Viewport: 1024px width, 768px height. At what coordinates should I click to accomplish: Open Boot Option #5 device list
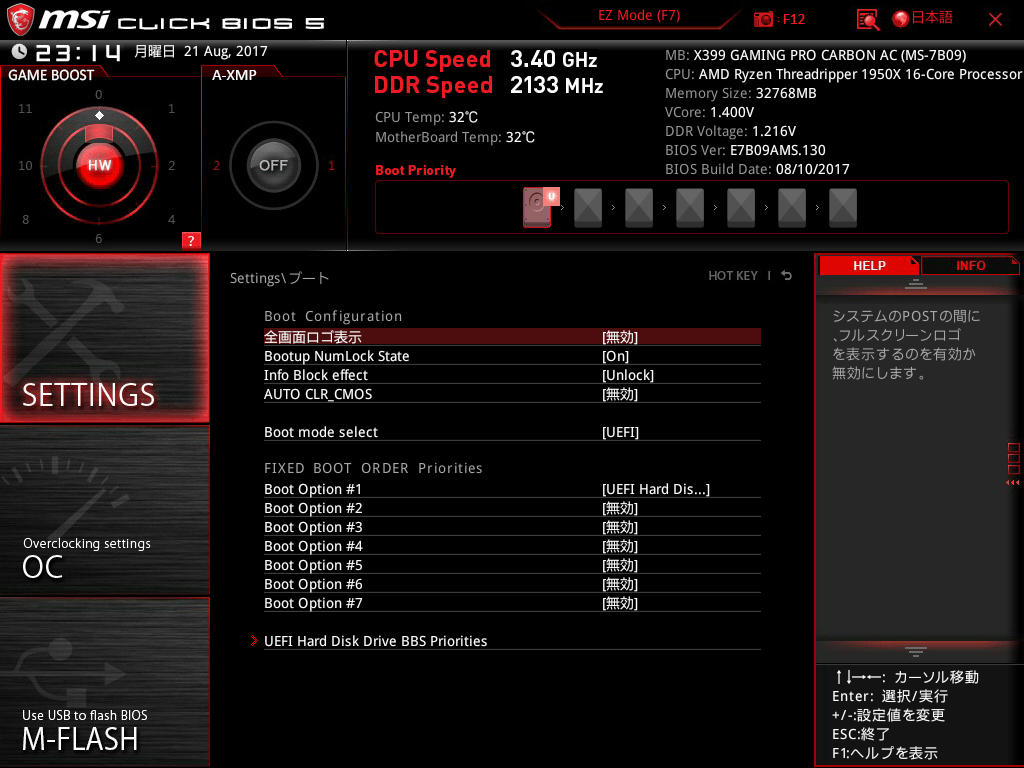(x=512, y=565)
